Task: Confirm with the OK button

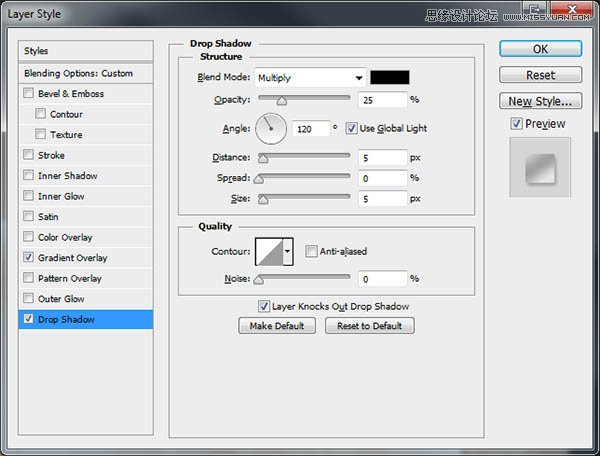Action: tap(541, 49)
